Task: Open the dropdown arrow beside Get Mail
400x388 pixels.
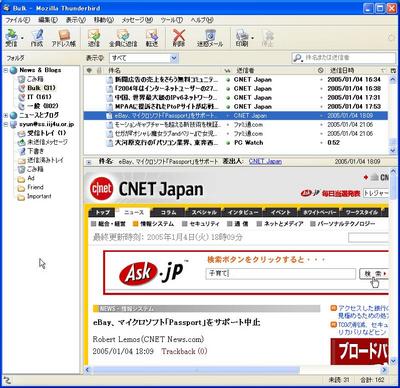Action: (22, 38)
